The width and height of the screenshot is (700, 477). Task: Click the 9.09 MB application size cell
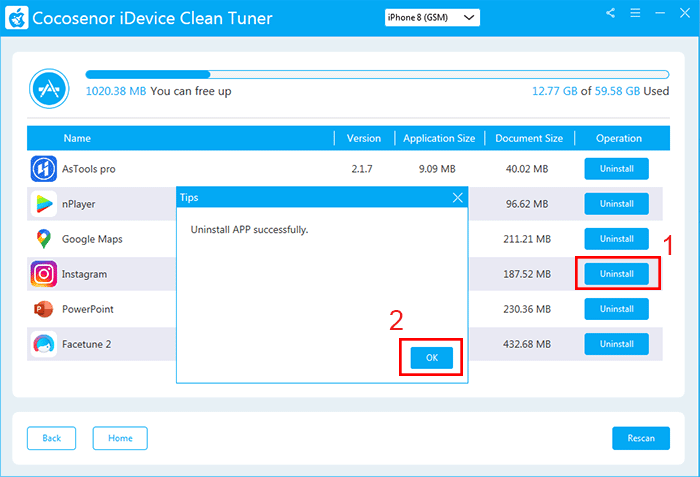coord(437,169)
